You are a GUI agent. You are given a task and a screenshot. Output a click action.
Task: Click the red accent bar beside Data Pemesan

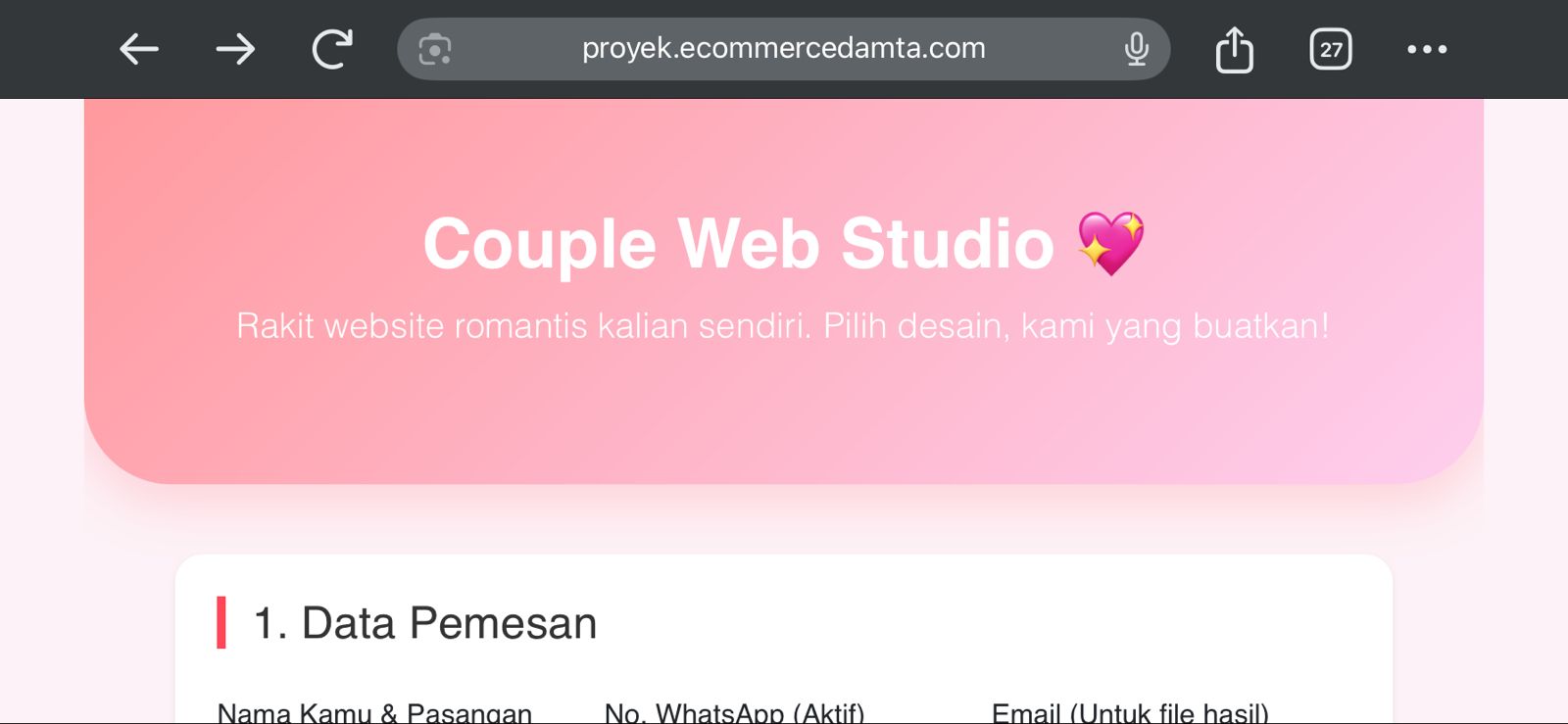pyautogui.click(x=221, y=623)
